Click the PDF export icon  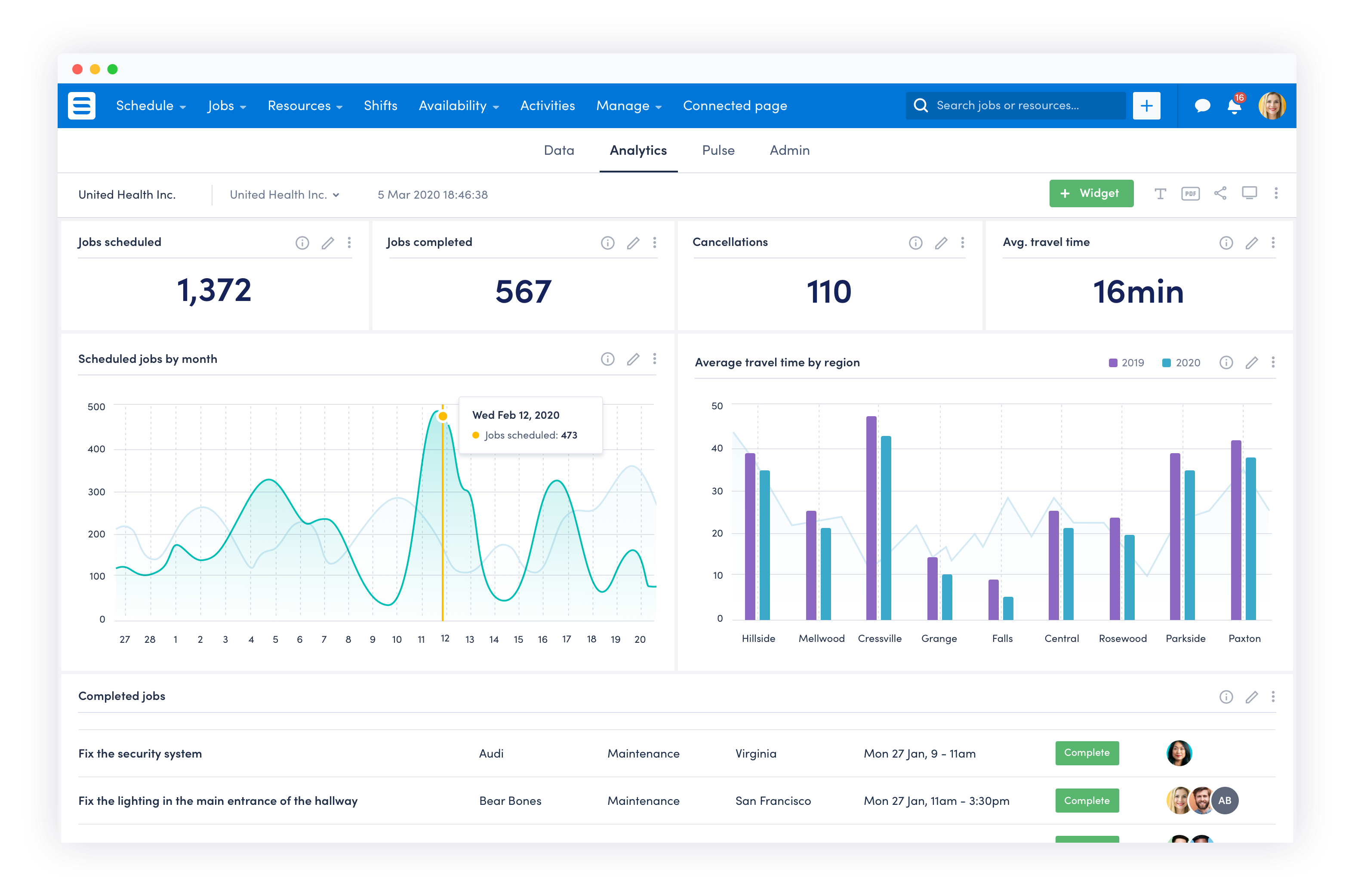click(x=1190, y=194)
